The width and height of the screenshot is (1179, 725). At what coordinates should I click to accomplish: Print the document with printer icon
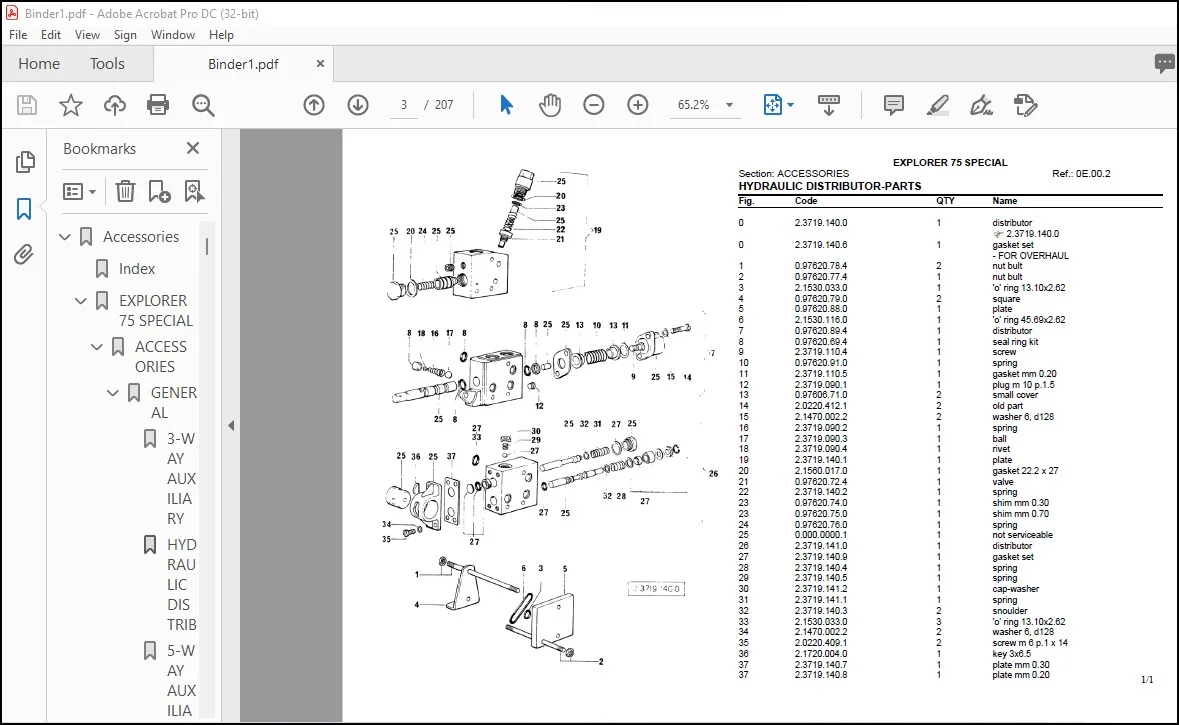[x=158, y=105]
